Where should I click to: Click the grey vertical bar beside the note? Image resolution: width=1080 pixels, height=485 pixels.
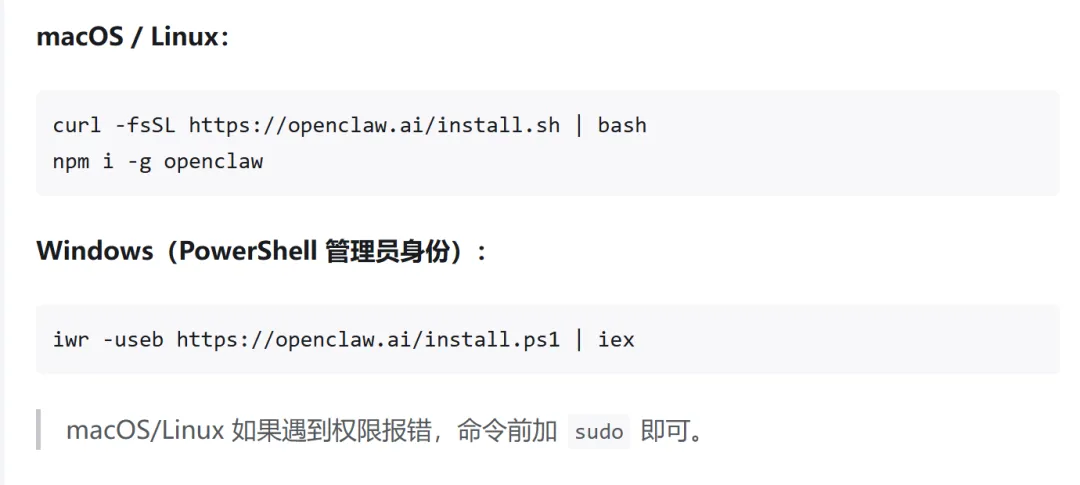coord(38,429)
